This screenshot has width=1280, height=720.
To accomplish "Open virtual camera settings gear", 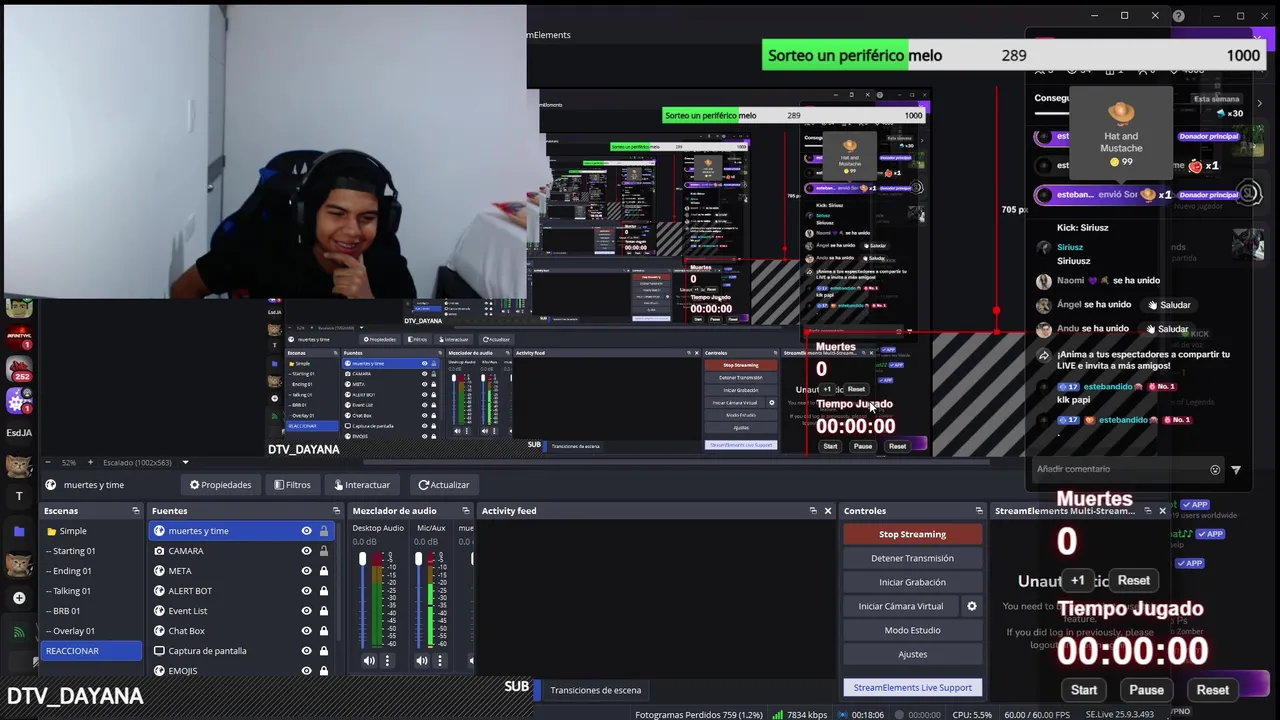I will pos(971,606).
